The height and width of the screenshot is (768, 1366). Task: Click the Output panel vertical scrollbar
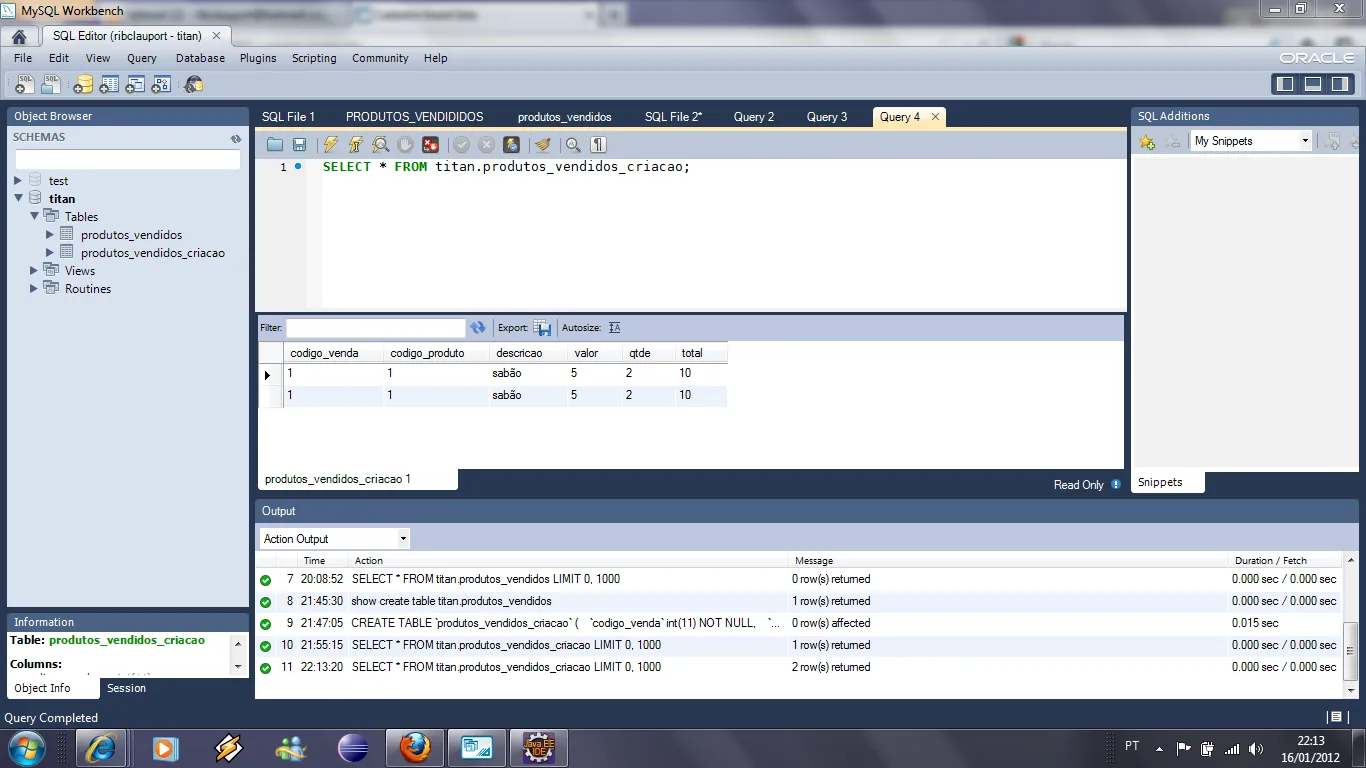click(x=1350, y=625)
